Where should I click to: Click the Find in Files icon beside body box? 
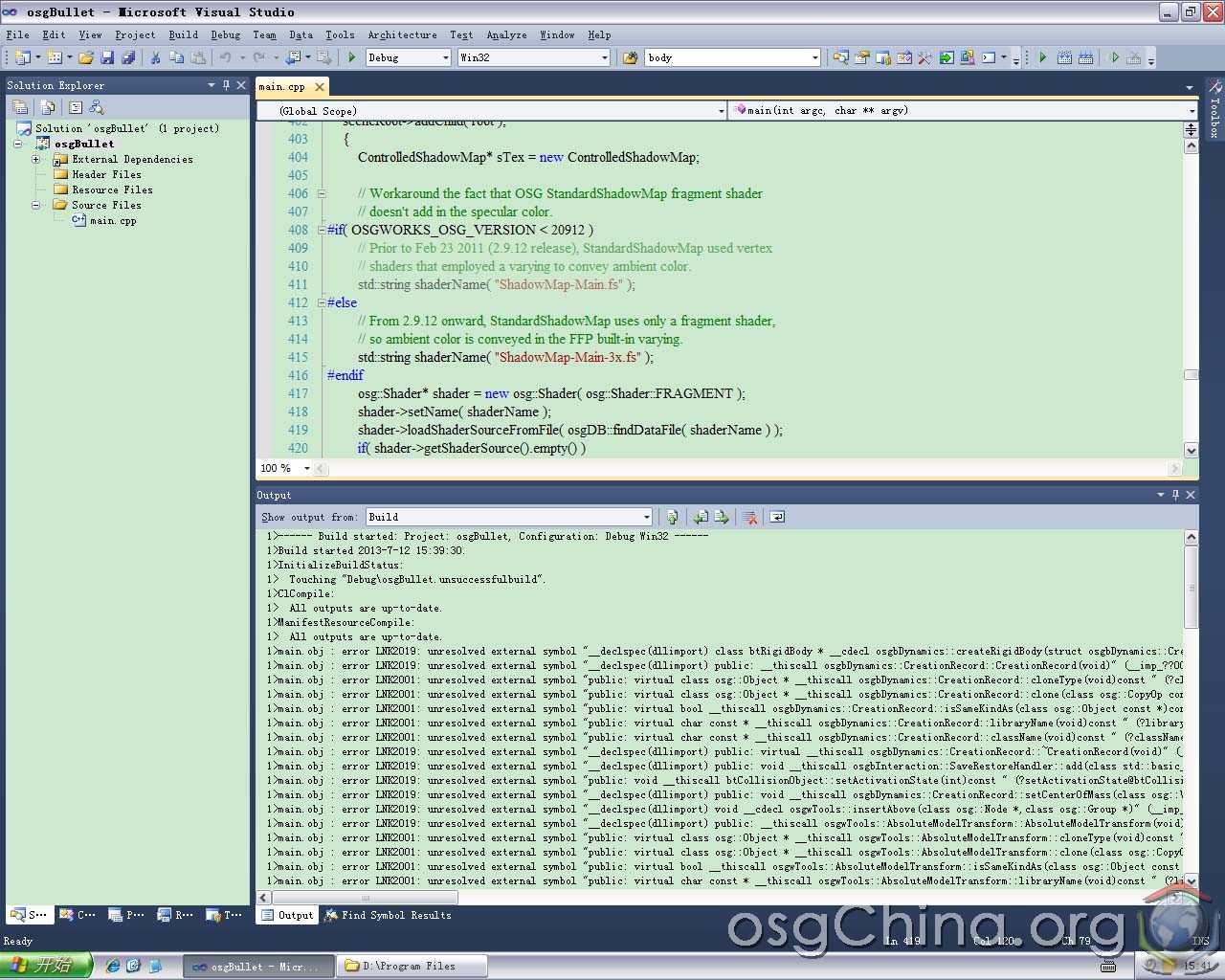(631, 57)
